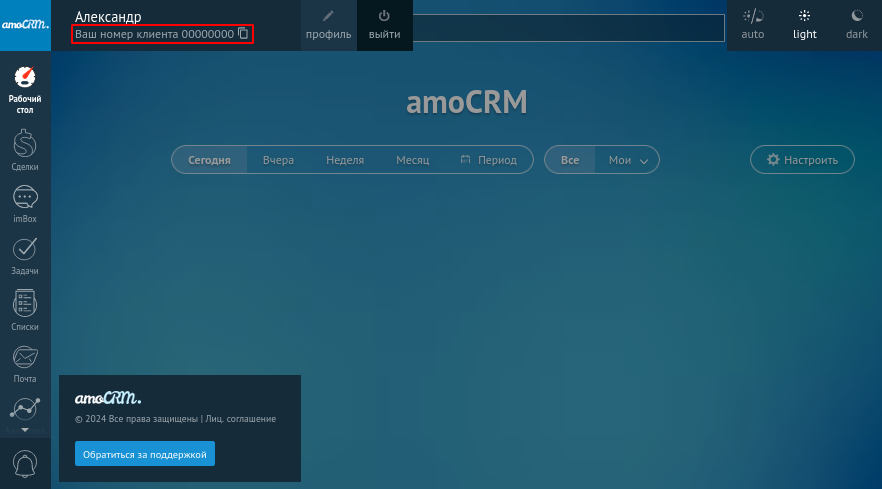Open Сделки deals section

25,150
